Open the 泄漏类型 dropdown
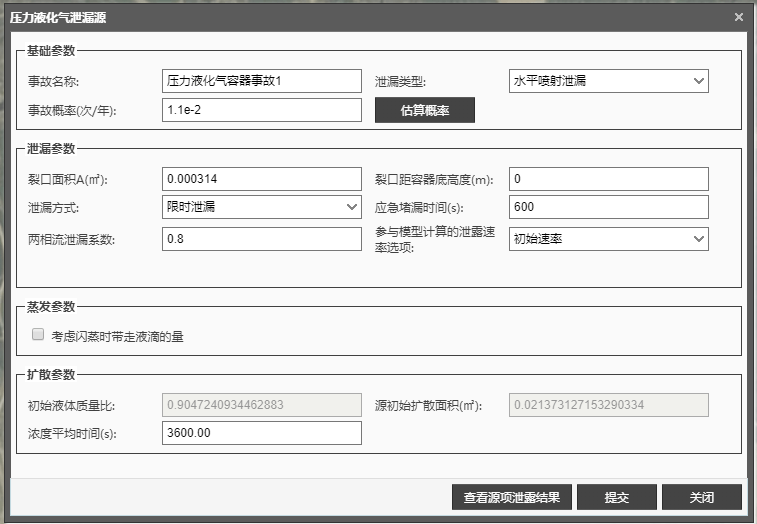 [x=608, y=81]
